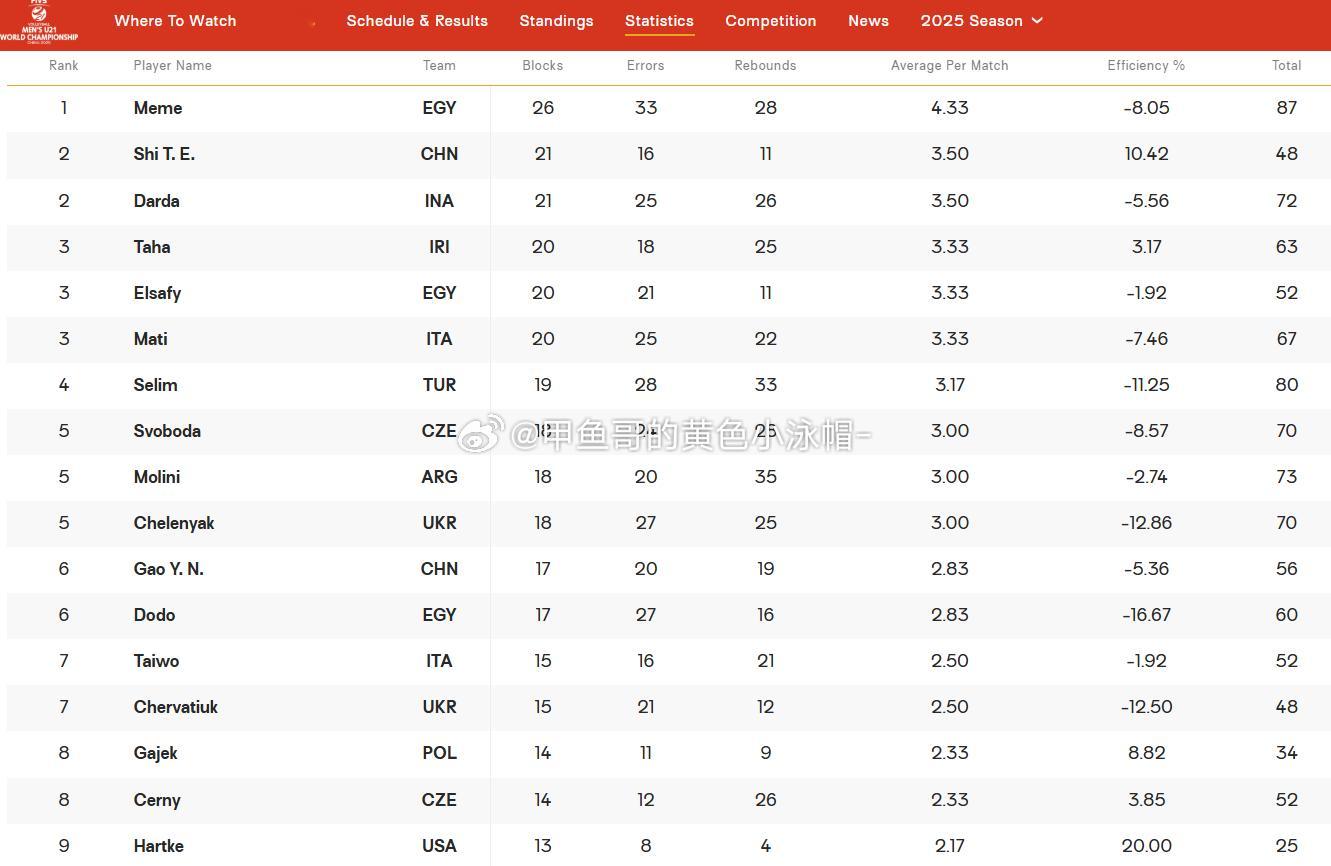Open player Meme's profile link

pos(158,108)
